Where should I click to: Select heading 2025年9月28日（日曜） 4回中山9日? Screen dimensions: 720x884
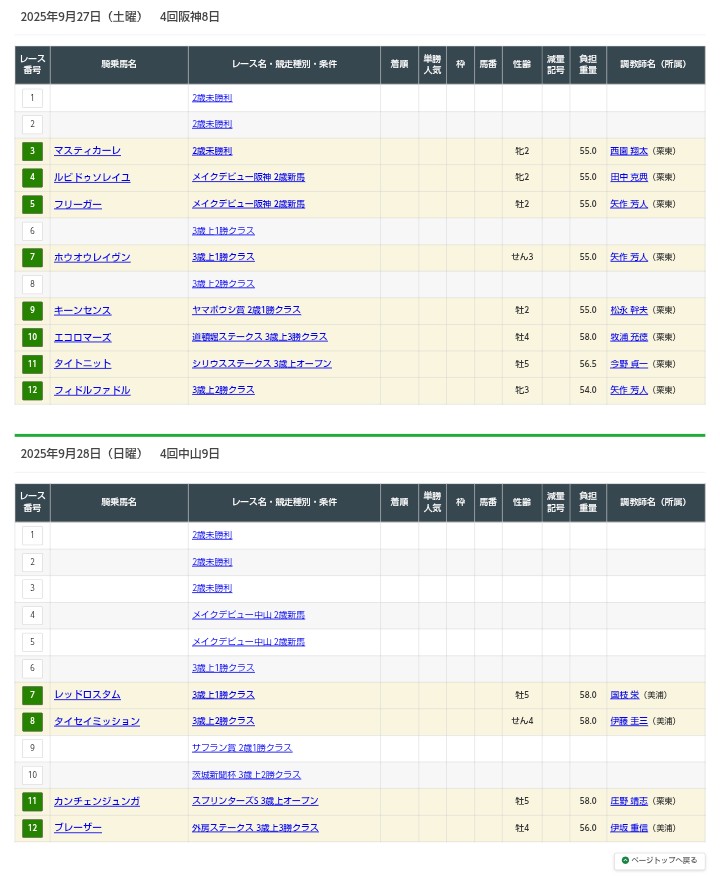(120, 454)
